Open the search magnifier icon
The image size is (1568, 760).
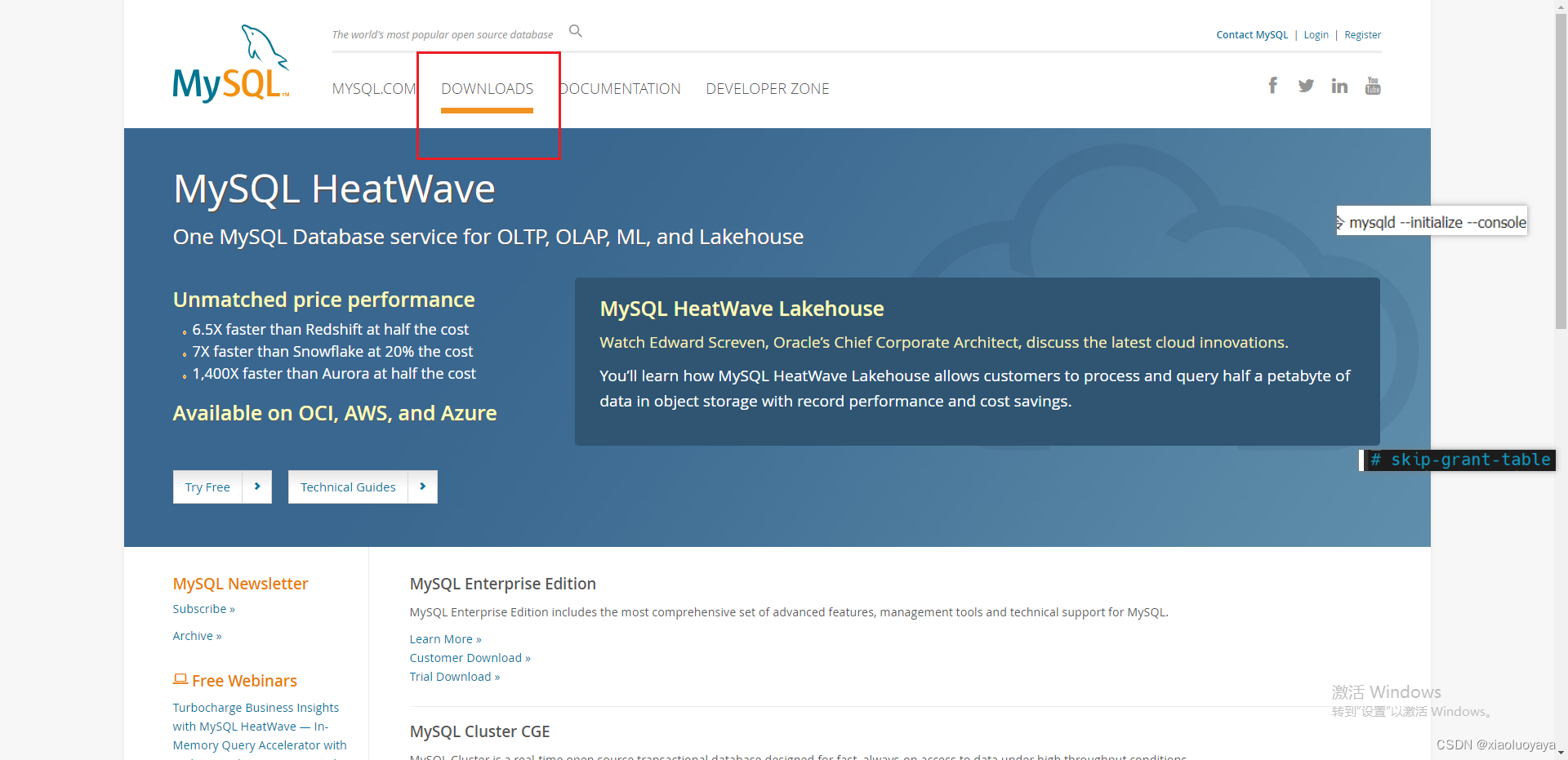pos(576,31)
